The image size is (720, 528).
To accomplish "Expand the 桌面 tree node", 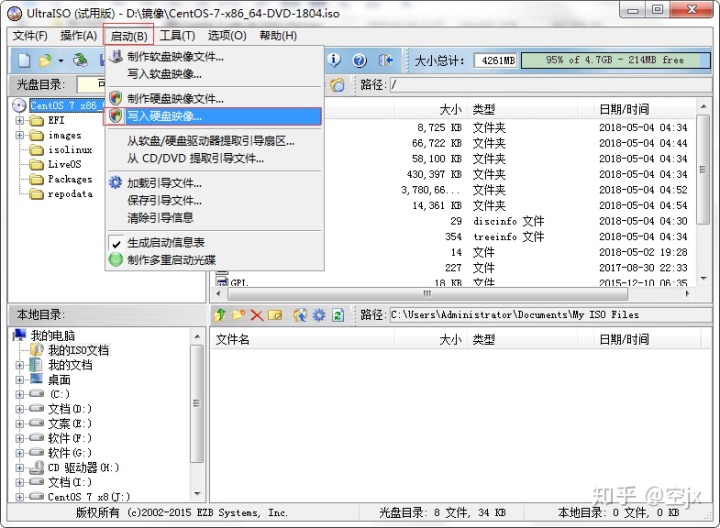I will click(x=20, y=380).
